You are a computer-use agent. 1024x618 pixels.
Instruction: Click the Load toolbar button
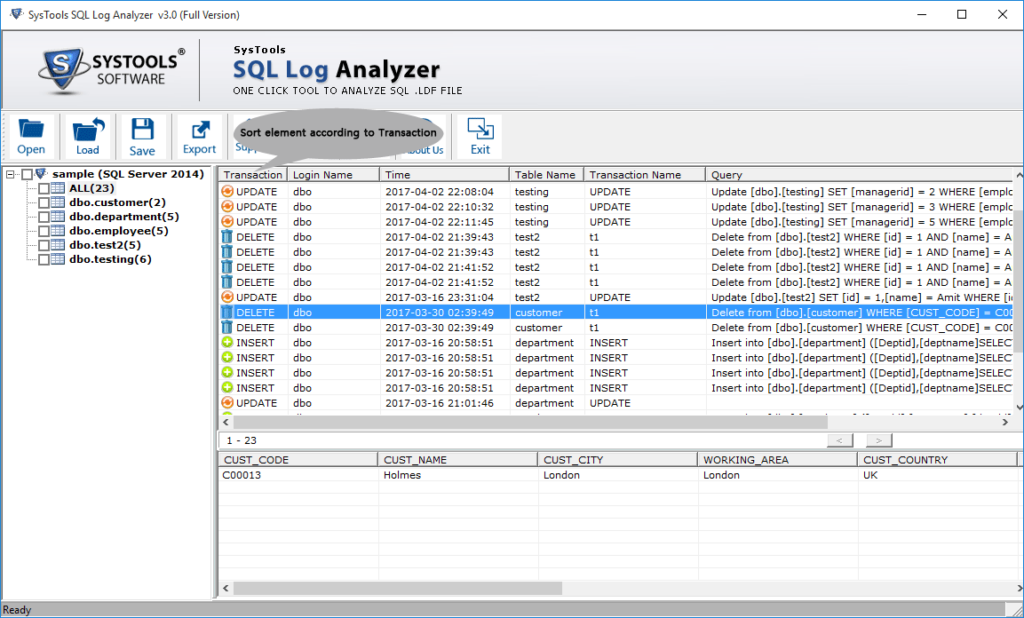point(87,137)
